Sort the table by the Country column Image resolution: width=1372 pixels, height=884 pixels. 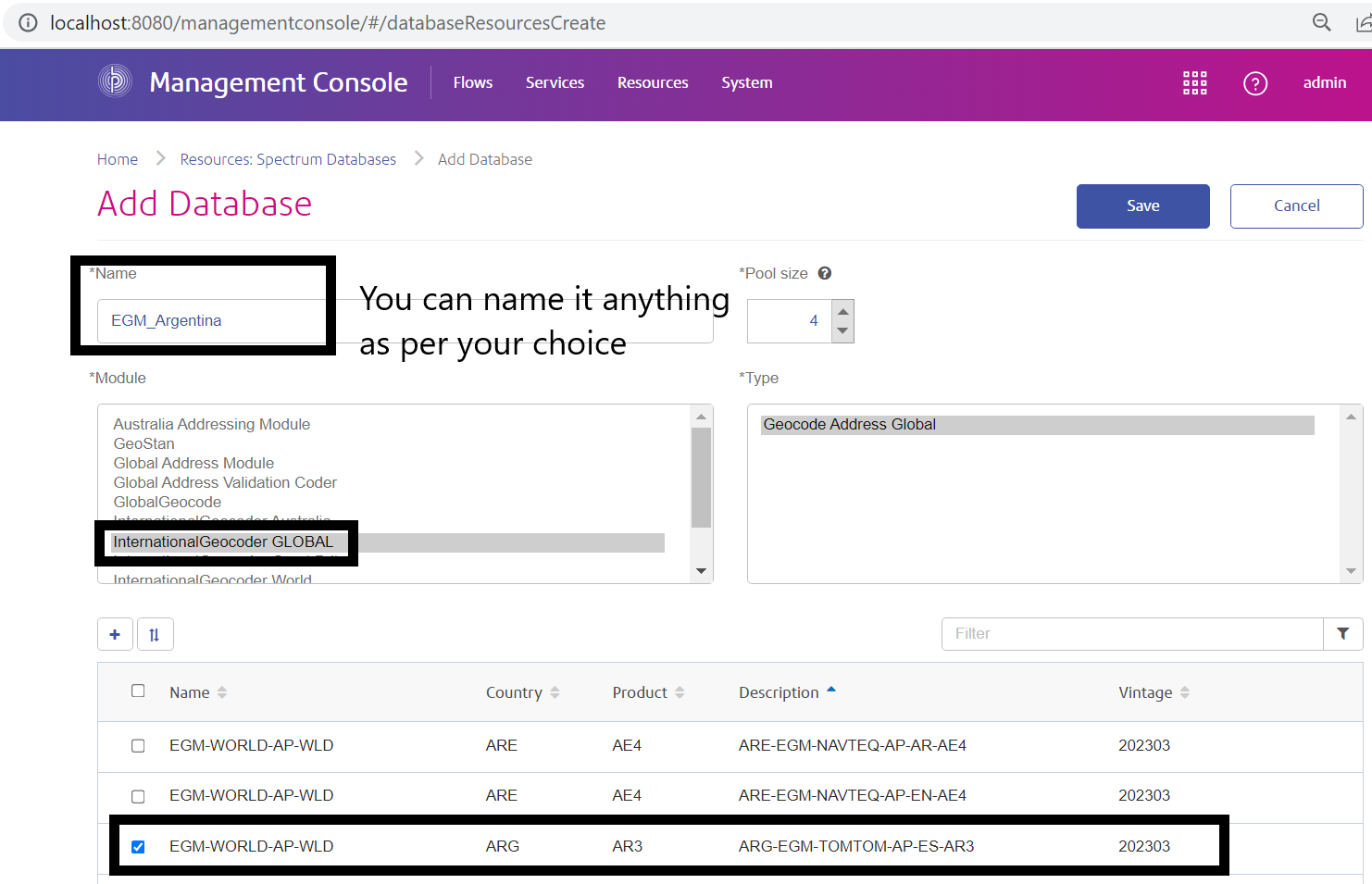[556, 691]
